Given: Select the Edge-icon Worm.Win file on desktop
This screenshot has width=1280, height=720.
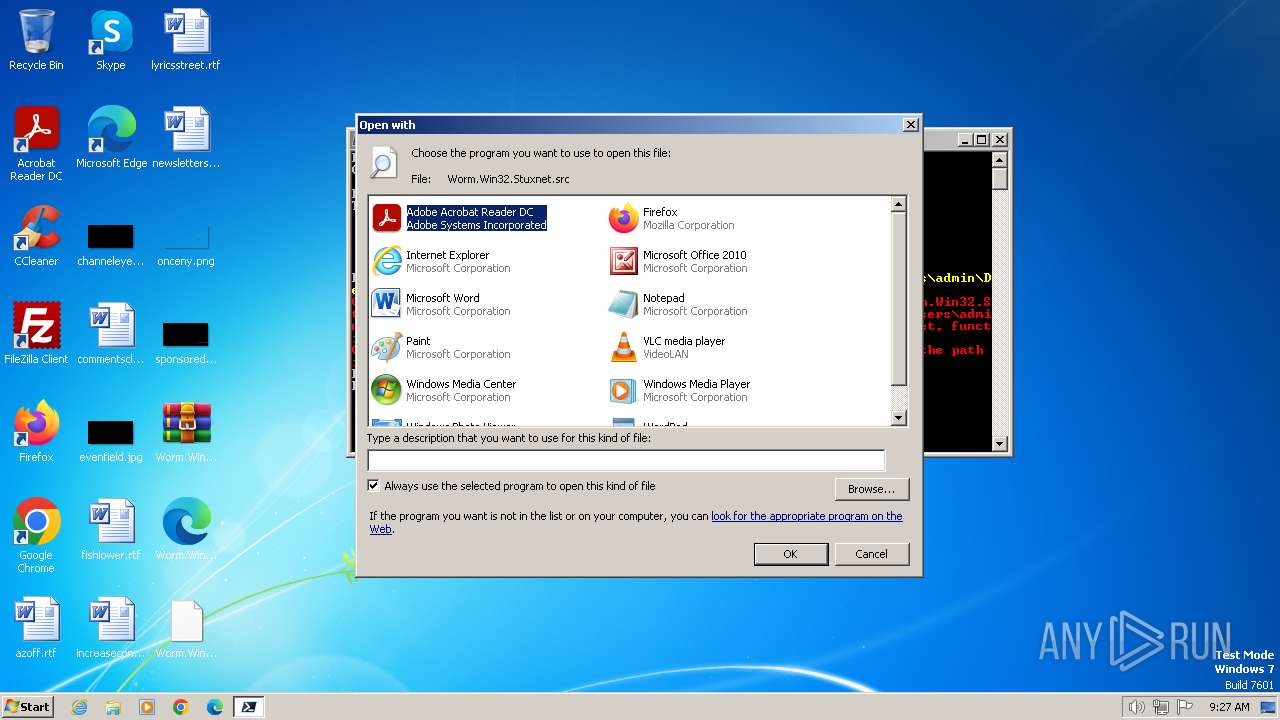Looking at the screenshot, I should point(186,530).
